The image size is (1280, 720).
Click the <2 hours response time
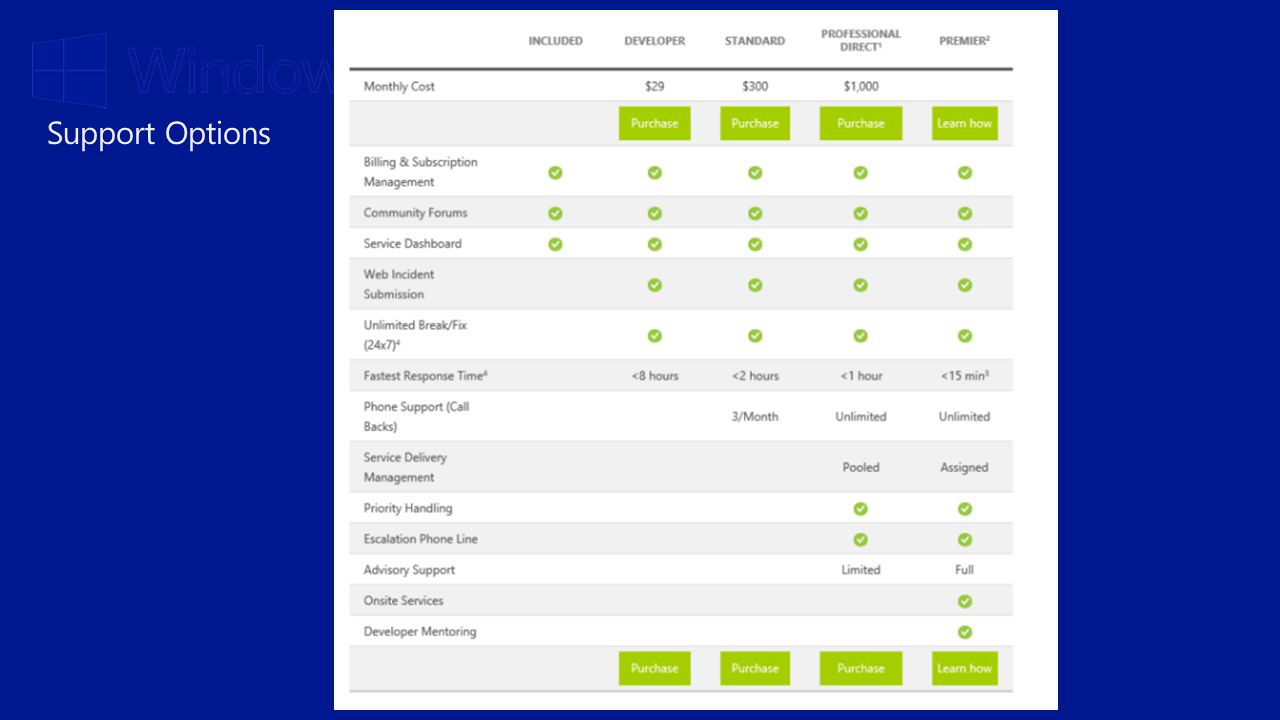coord(755,376)
